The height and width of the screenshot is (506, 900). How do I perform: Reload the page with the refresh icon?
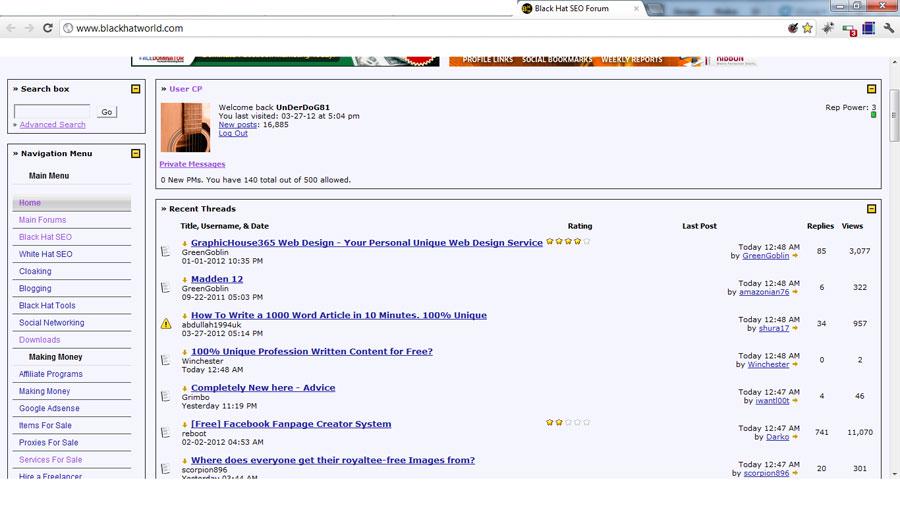pyautogui.click(x=48, y=28)
